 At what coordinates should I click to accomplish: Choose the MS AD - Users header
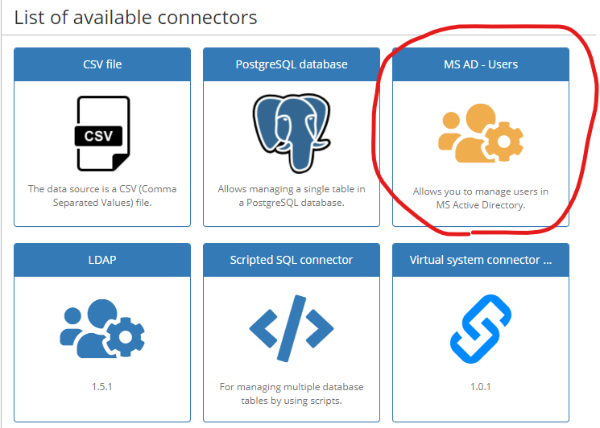(481, 64)
